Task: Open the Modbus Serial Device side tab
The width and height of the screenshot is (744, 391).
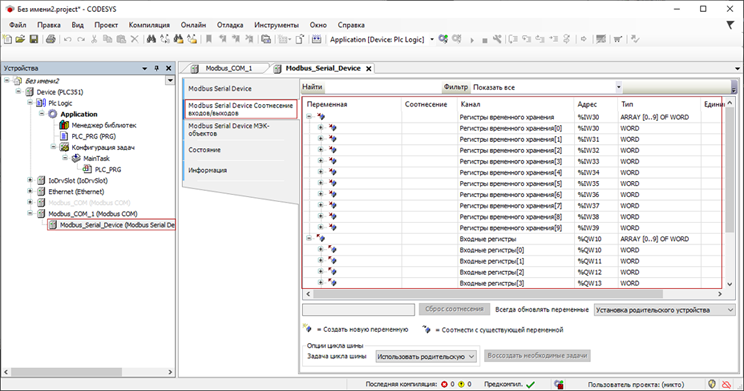Action: click(240, 89)
